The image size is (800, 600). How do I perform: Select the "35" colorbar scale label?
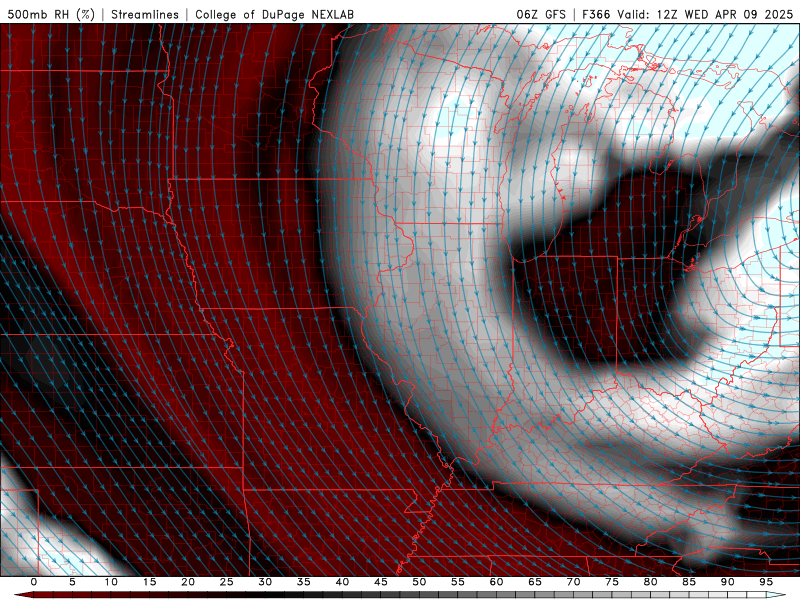click(304, 582)
